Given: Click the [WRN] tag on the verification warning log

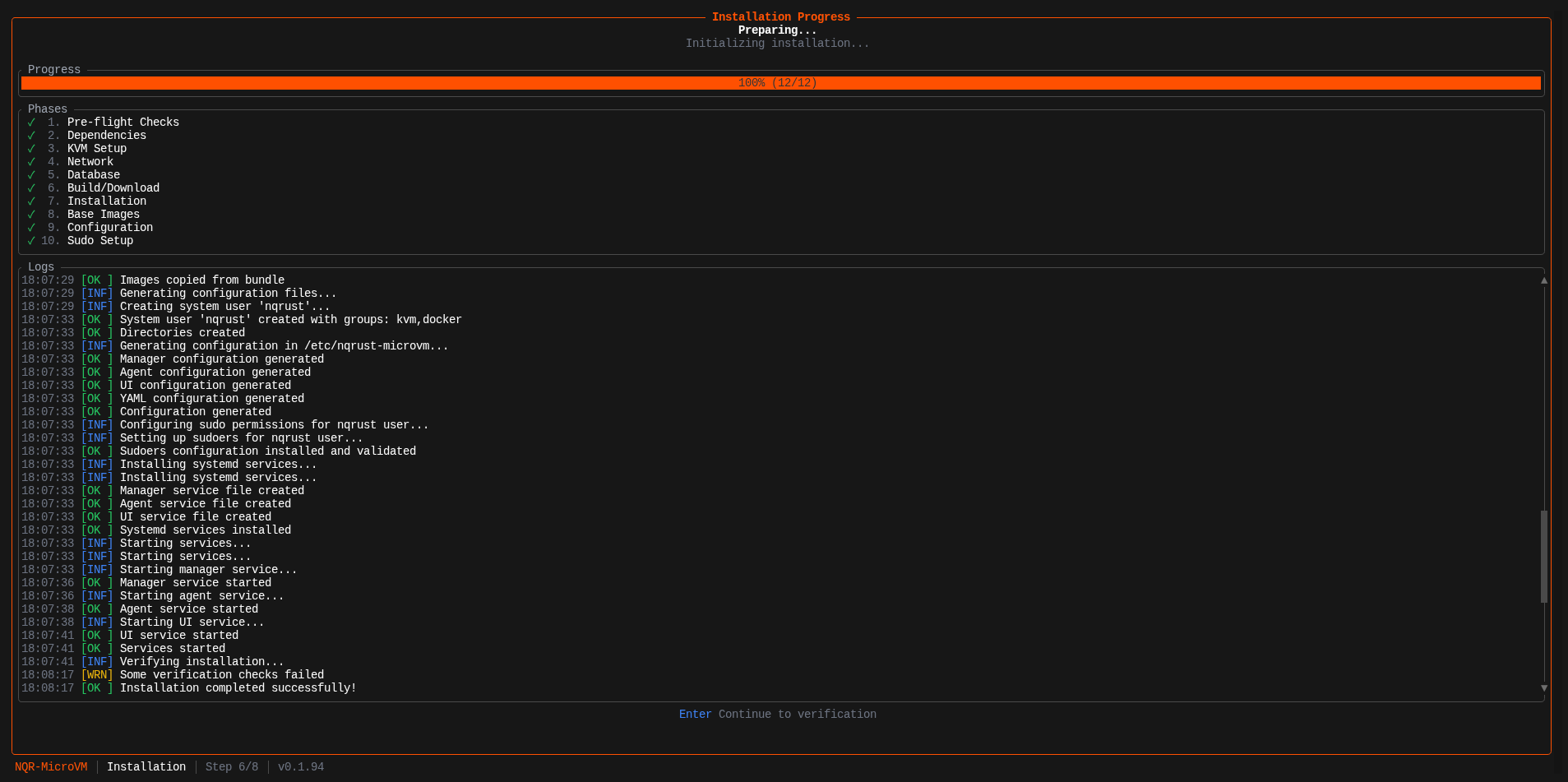Looking at the screenshot, I should pos(97,674).
